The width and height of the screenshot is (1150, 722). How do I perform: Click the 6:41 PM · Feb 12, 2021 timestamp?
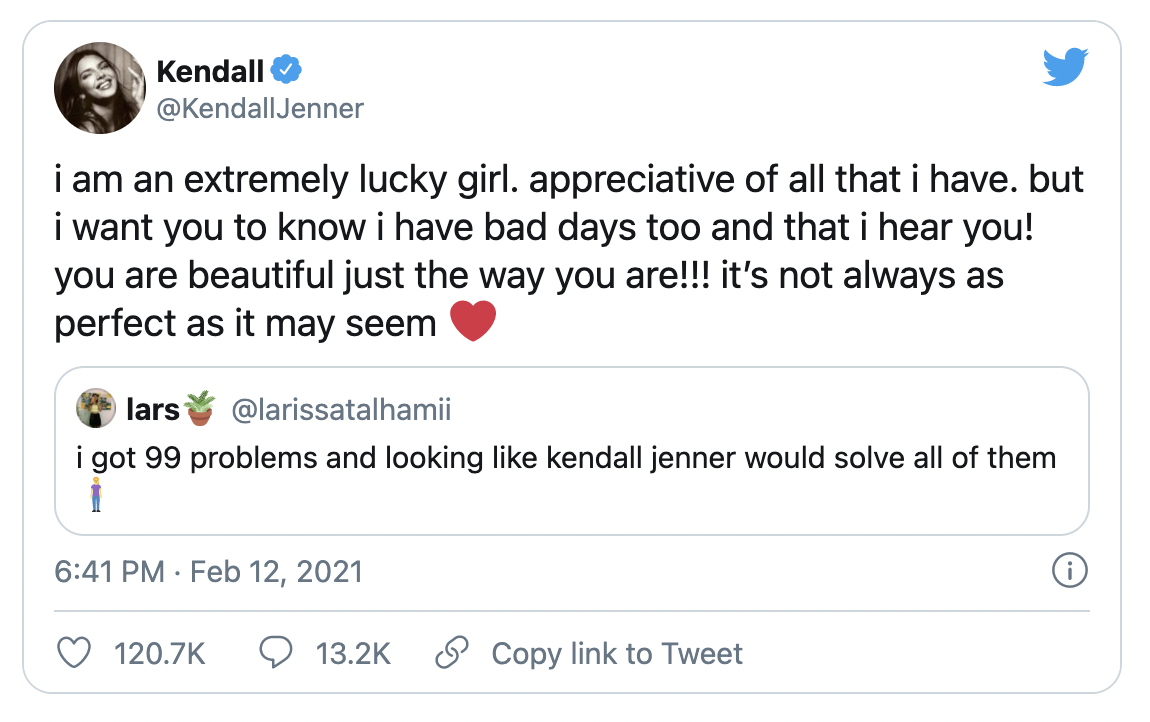point(208,572)
